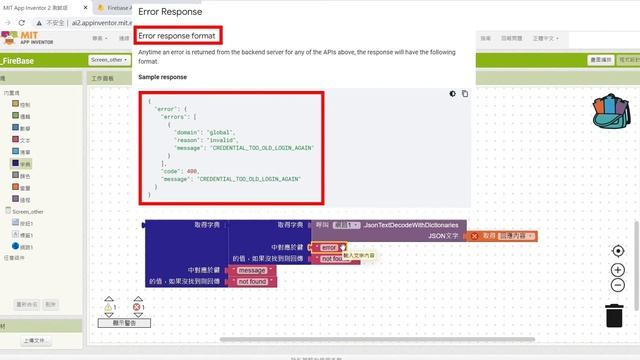Click the Designer button in the green bar

tap(601, 60)
